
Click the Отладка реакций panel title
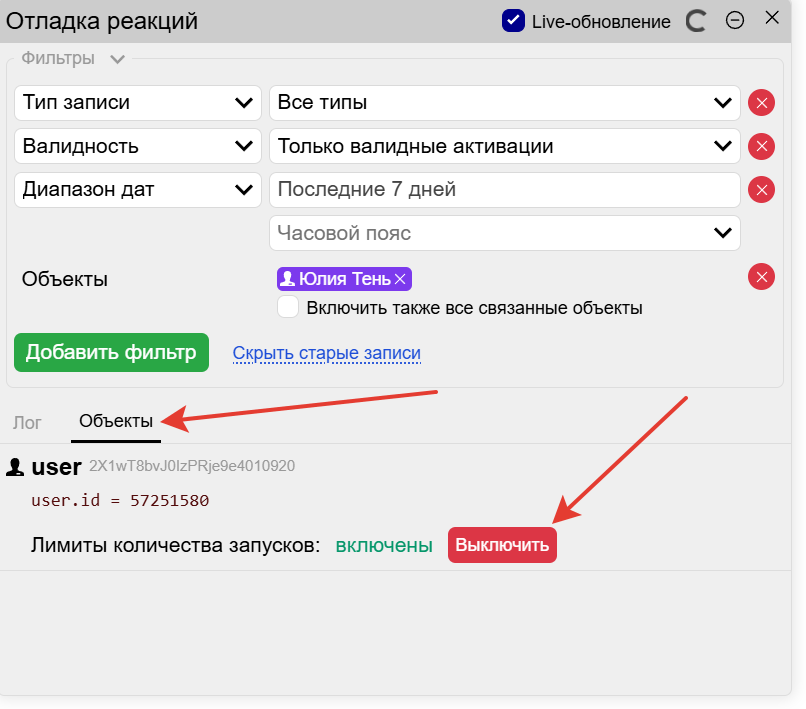tap(102, 22)
